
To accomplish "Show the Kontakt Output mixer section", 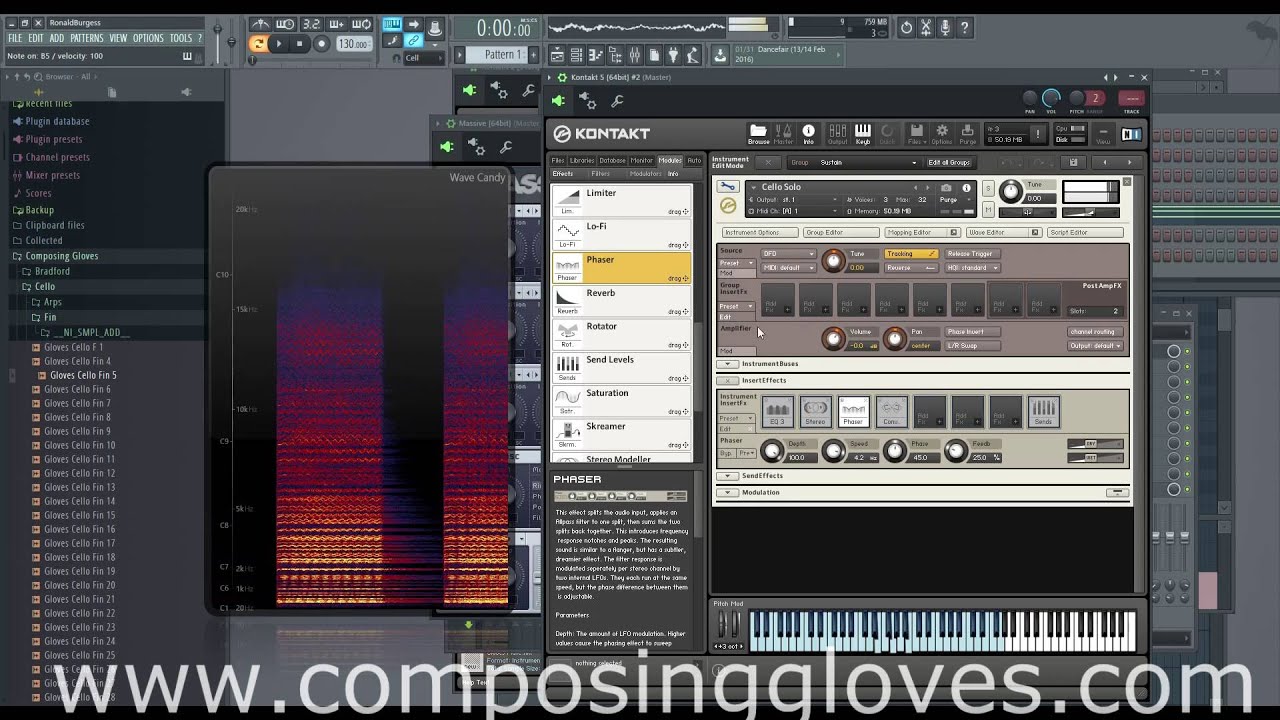I will (837, 133).
